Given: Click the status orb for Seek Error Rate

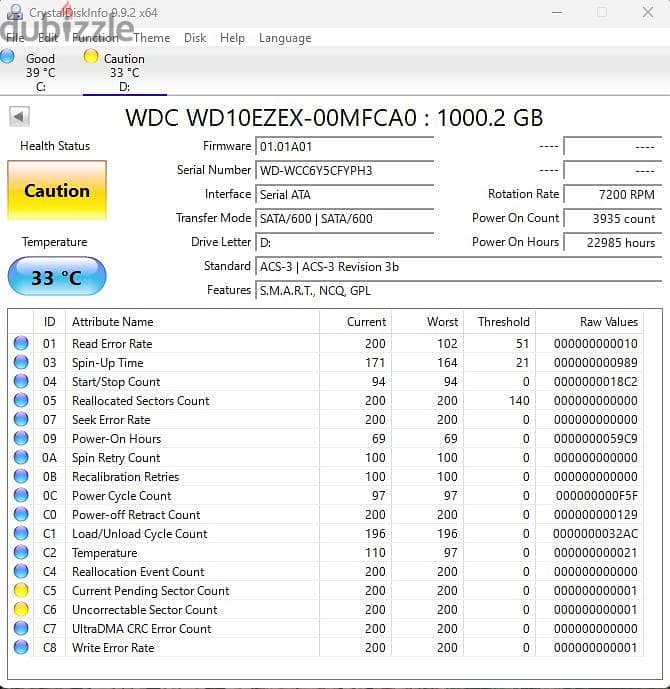Looking at the screenshot, I should point(21,419).
